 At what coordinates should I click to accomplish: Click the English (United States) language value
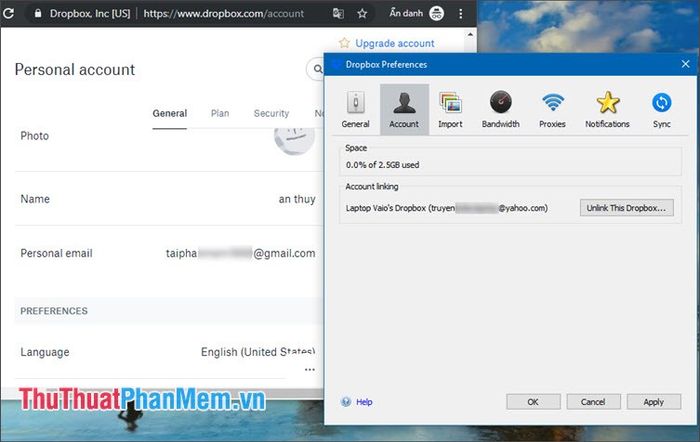(258, 352)
